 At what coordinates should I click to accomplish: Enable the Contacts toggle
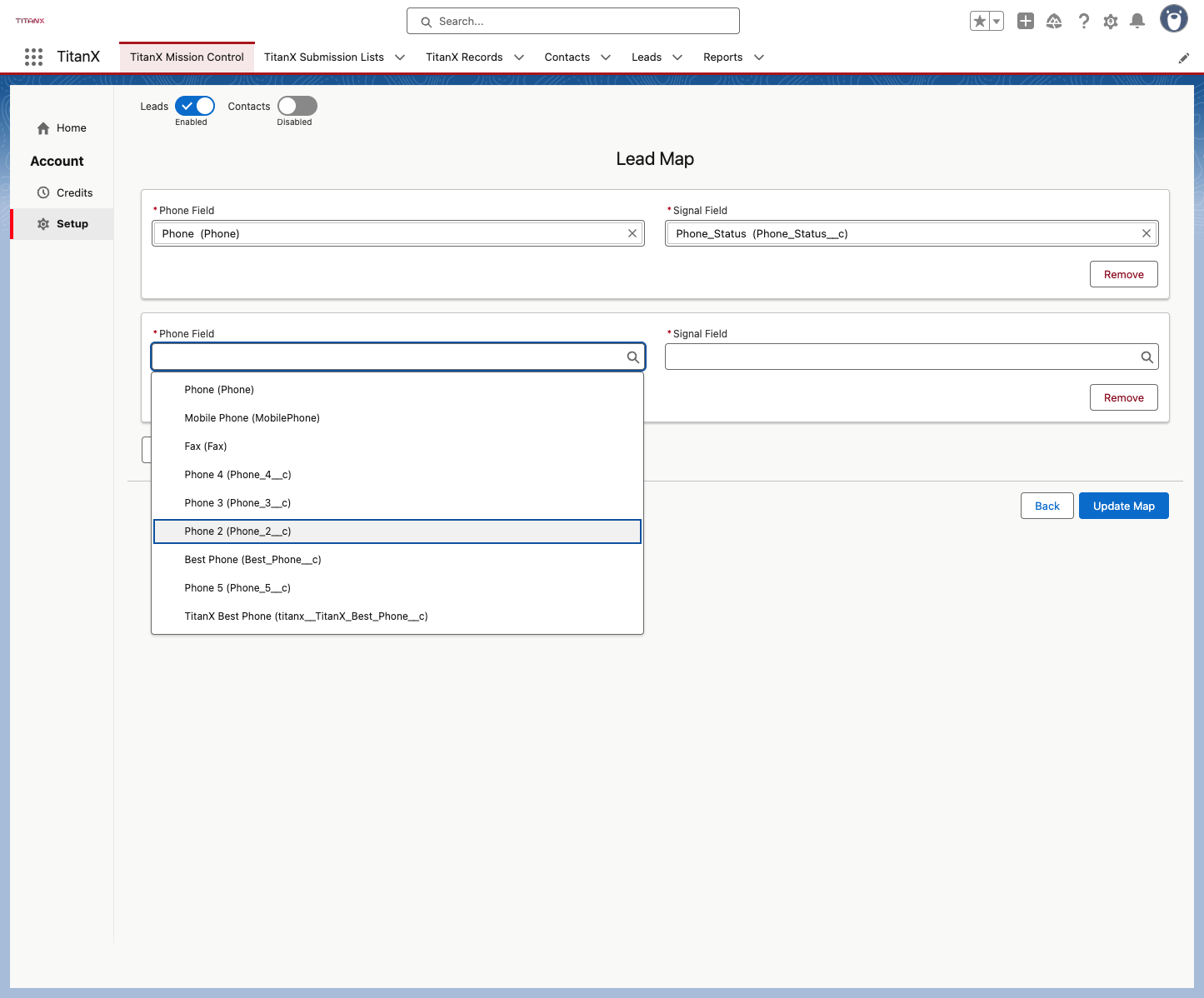297,106
